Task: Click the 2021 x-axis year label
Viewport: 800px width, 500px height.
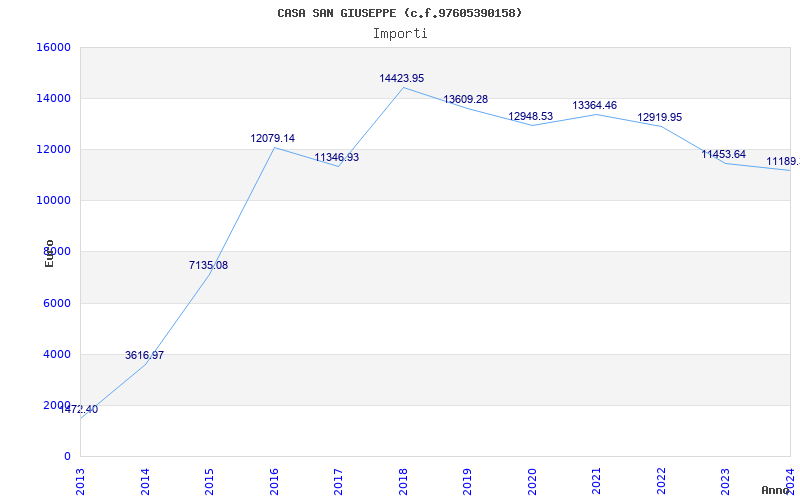Action: coord(597,482)
